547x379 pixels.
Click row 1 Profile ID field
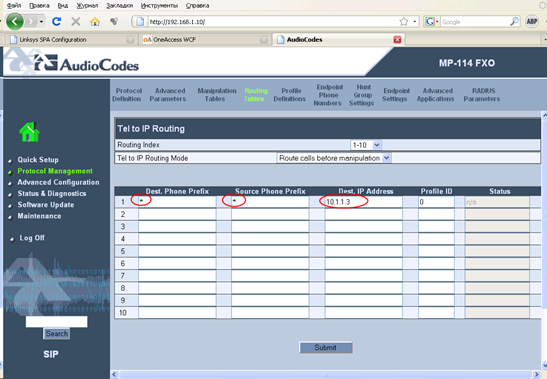coord(436,202)
